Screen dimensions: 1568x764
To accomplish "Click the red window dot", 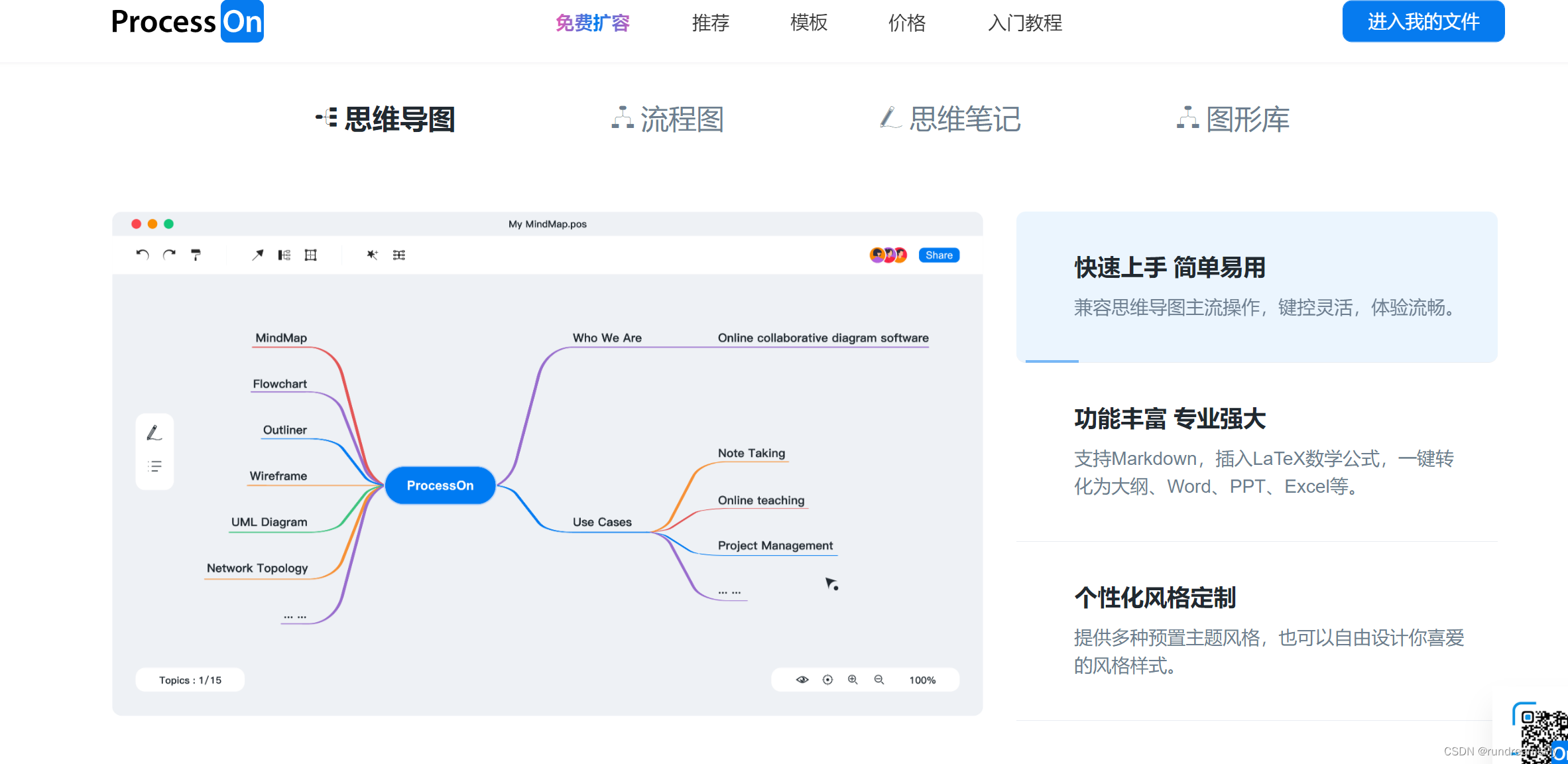I will click(x=136, y=224).
